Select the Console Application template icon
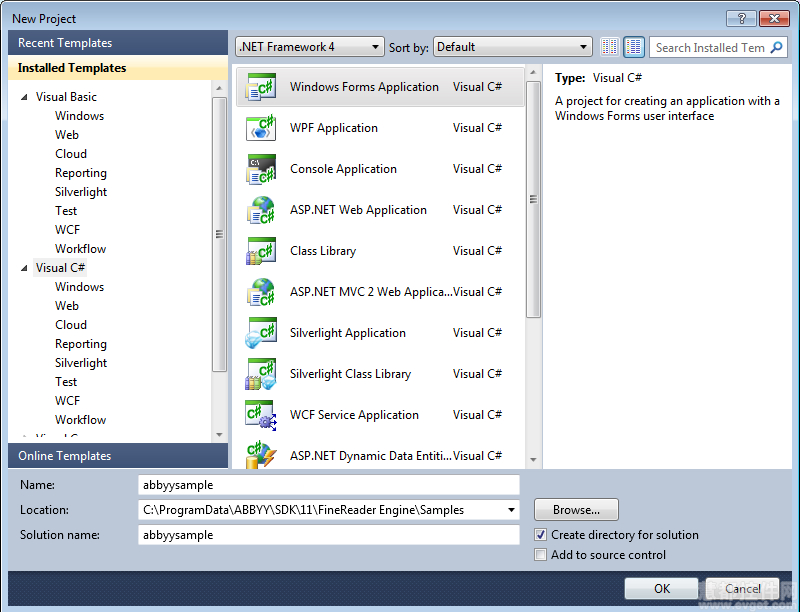800x612 pixels. 261,169
